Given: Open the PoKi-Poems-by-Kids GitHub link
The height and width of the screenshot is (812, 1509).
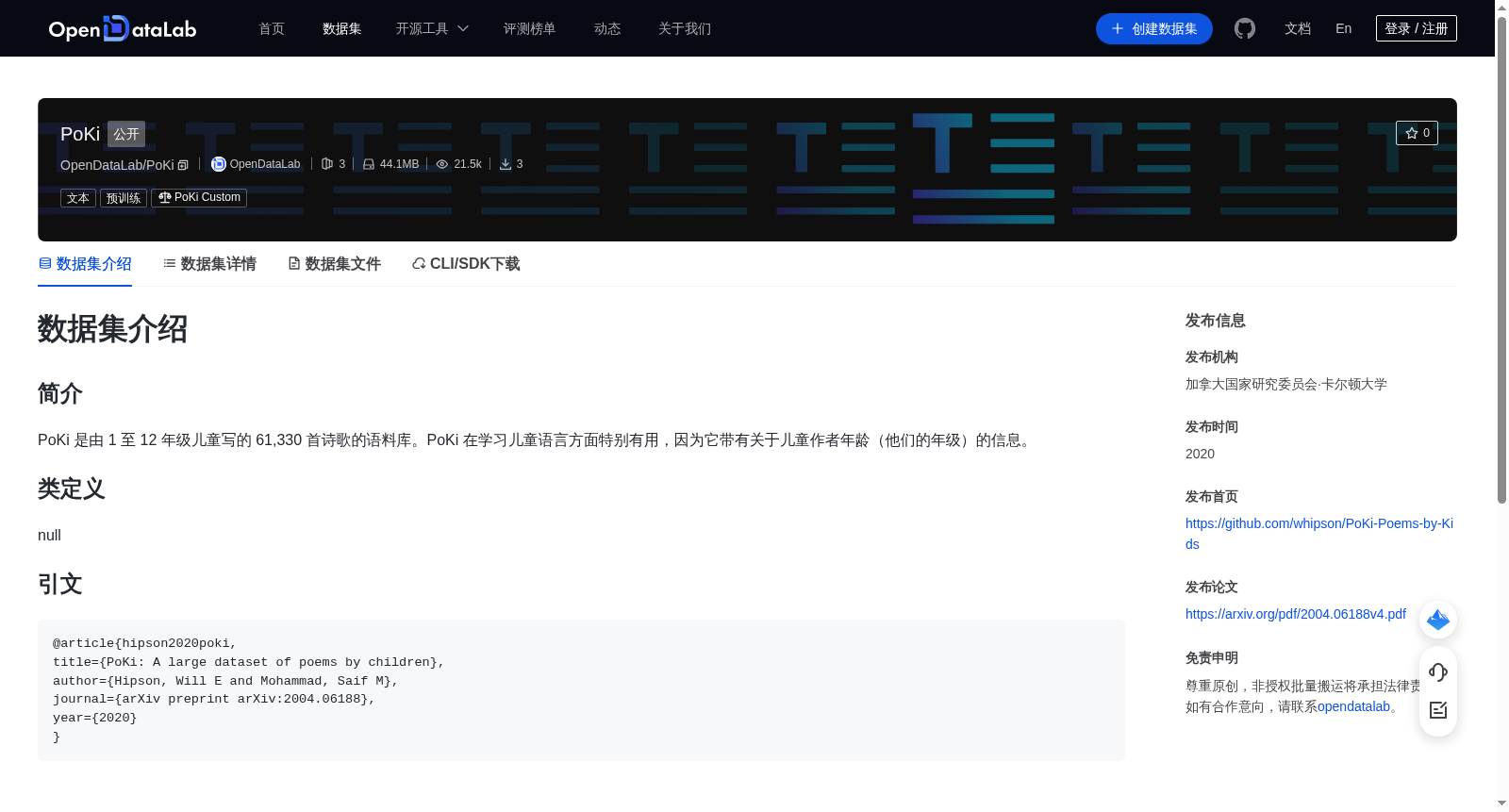Looking at the screenshot, I should 1319,534.
